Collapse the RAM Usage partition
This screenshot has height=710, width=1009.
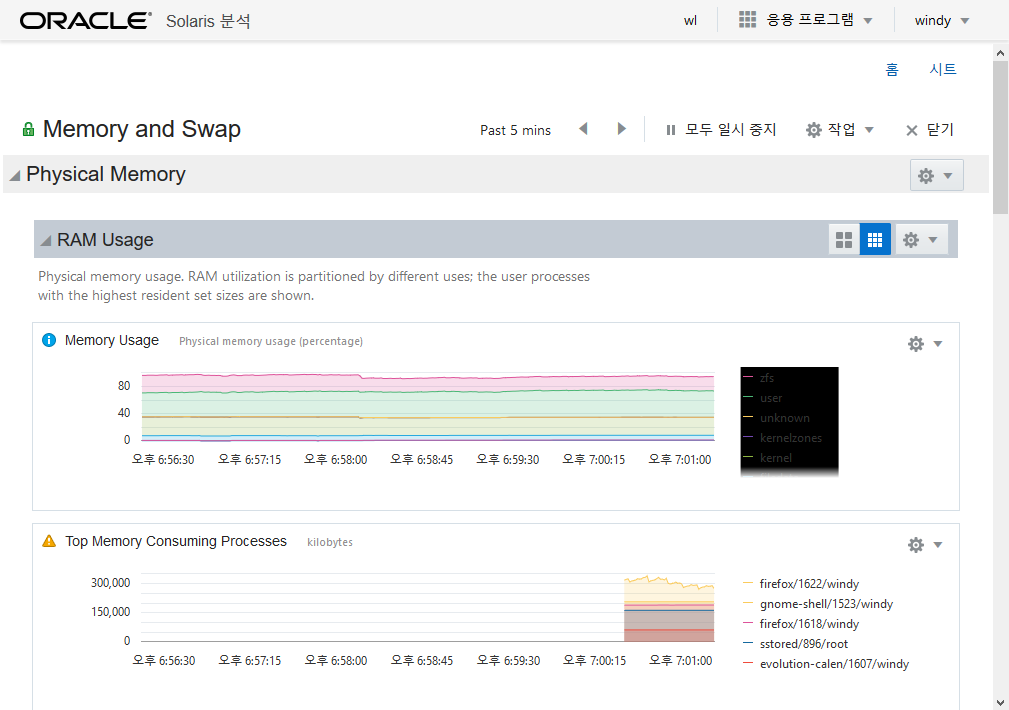click(x=46, y=240)
